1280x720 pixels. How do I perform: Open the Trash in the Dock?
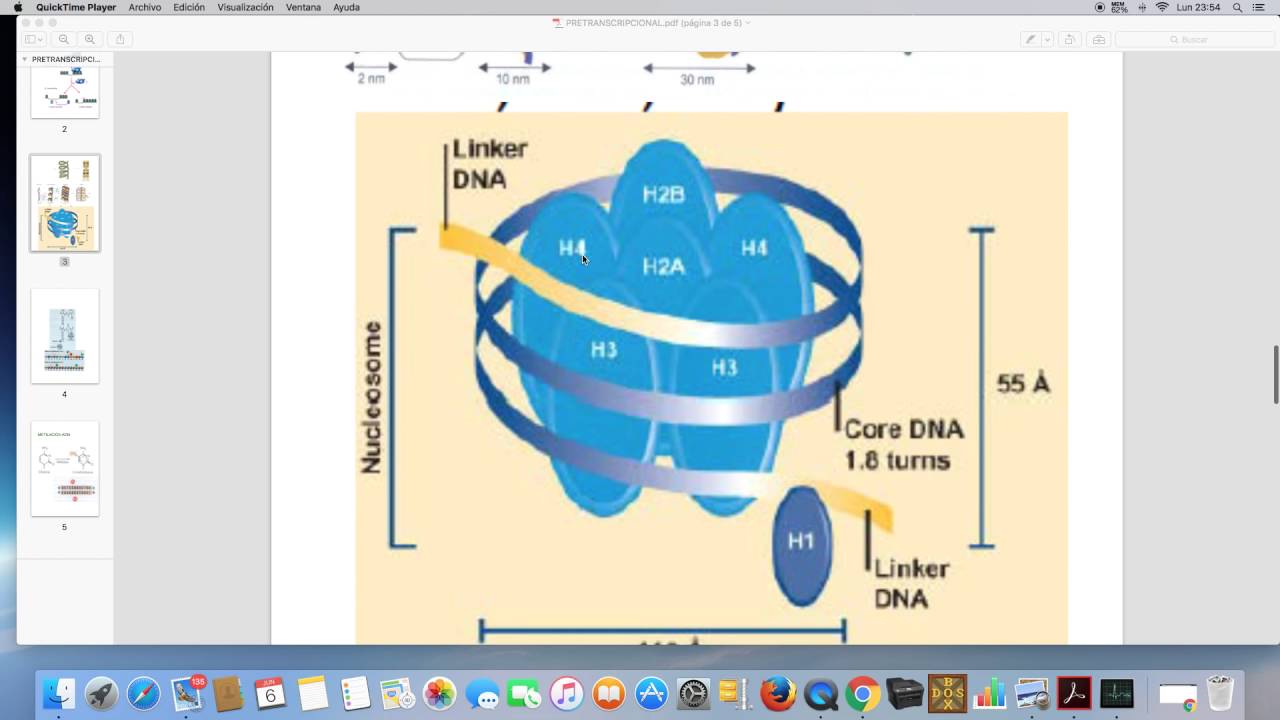point(1220,693)
